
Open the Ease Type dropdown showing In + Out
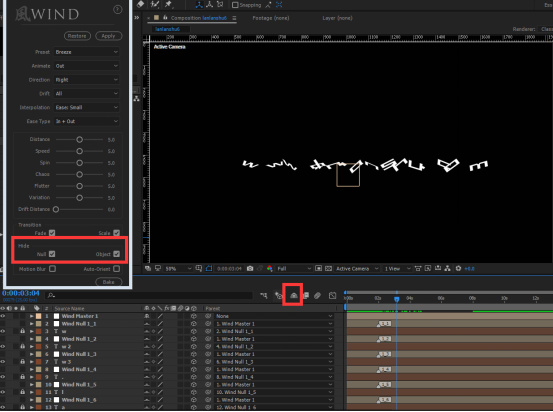(x=86, y=121)
